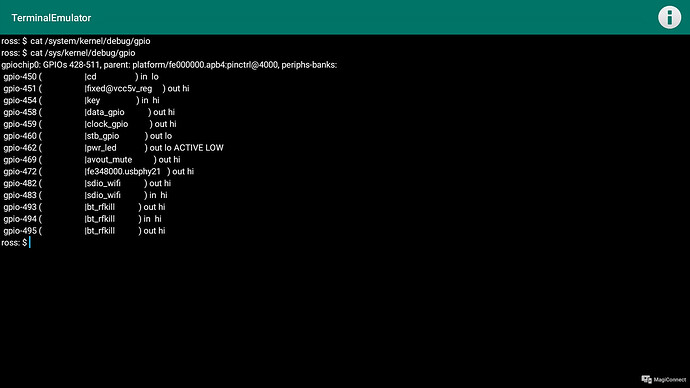The image size is (690, 388).
Task: Select the gpio-460 stb_gpio row
Action: tap(88, 136)
